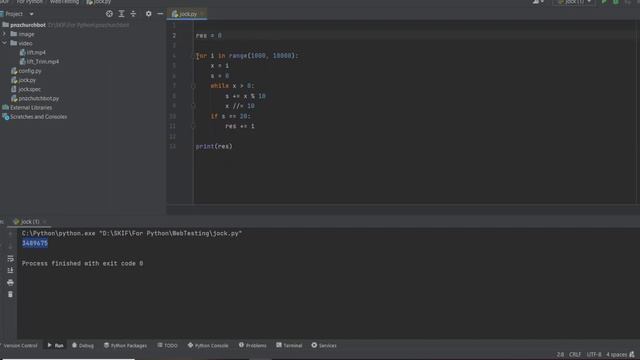
Task: Expand External Libraries node
Action: pos(27,108)
